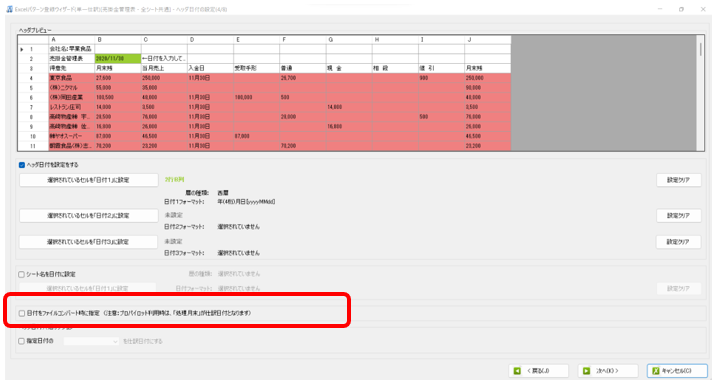The image size is (712, 381).
Task: Click 選択されているセルを「日付2」に設定 button
Action: (89, 216)
